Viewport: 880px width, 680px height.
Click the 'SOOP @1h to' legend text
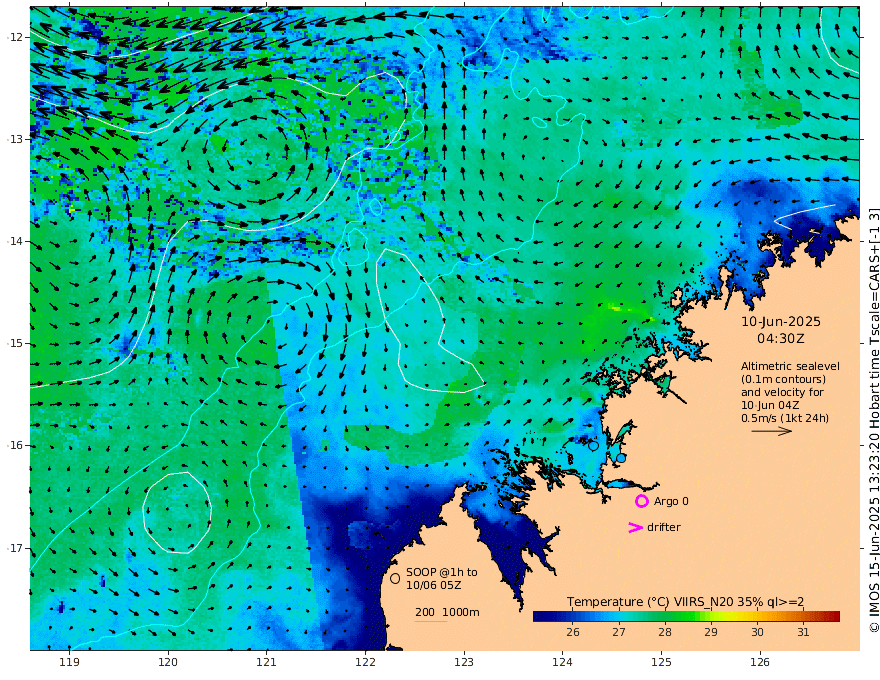point(442,572)
